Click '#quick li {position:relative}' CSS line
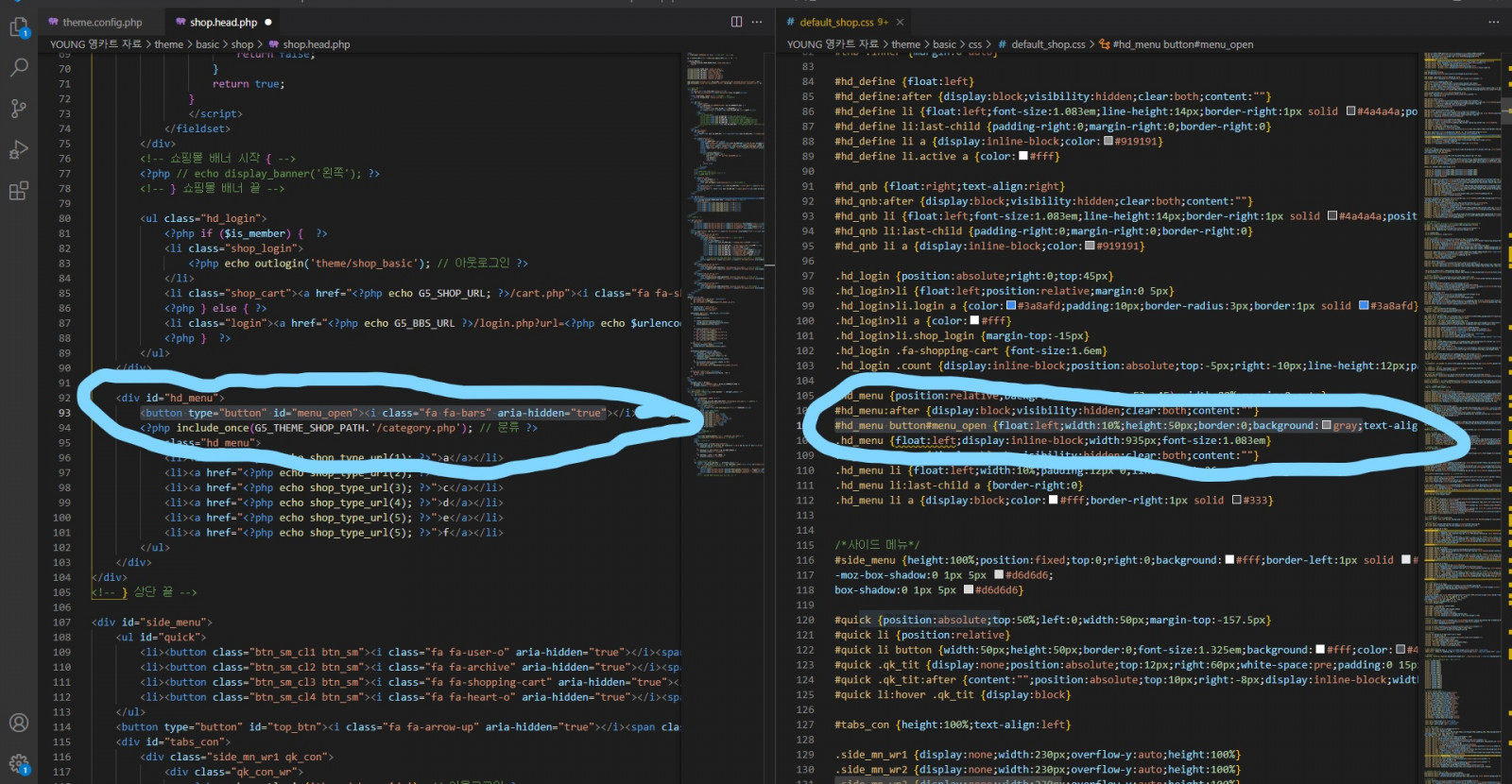1512x784 pixels. point(921,636)
